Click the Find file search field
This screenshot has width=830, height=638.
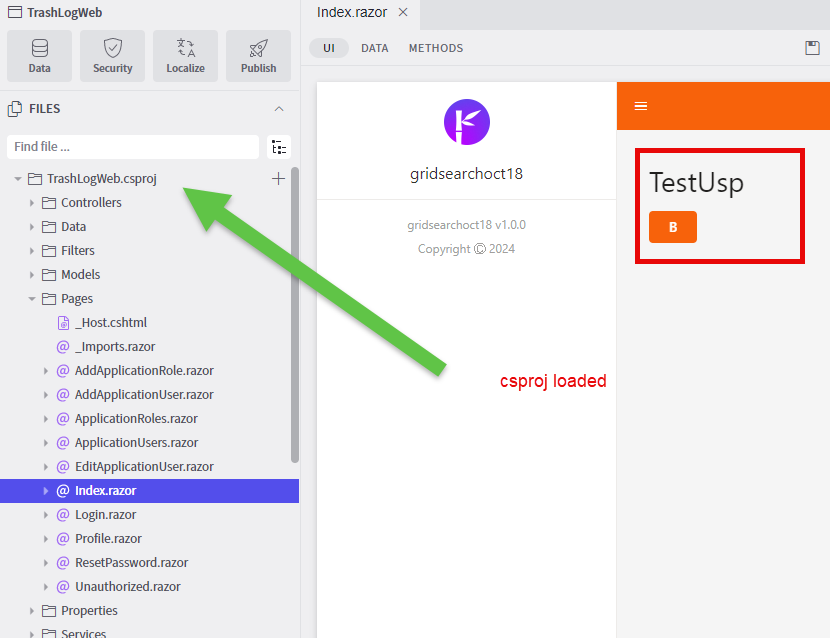[132, 147]
